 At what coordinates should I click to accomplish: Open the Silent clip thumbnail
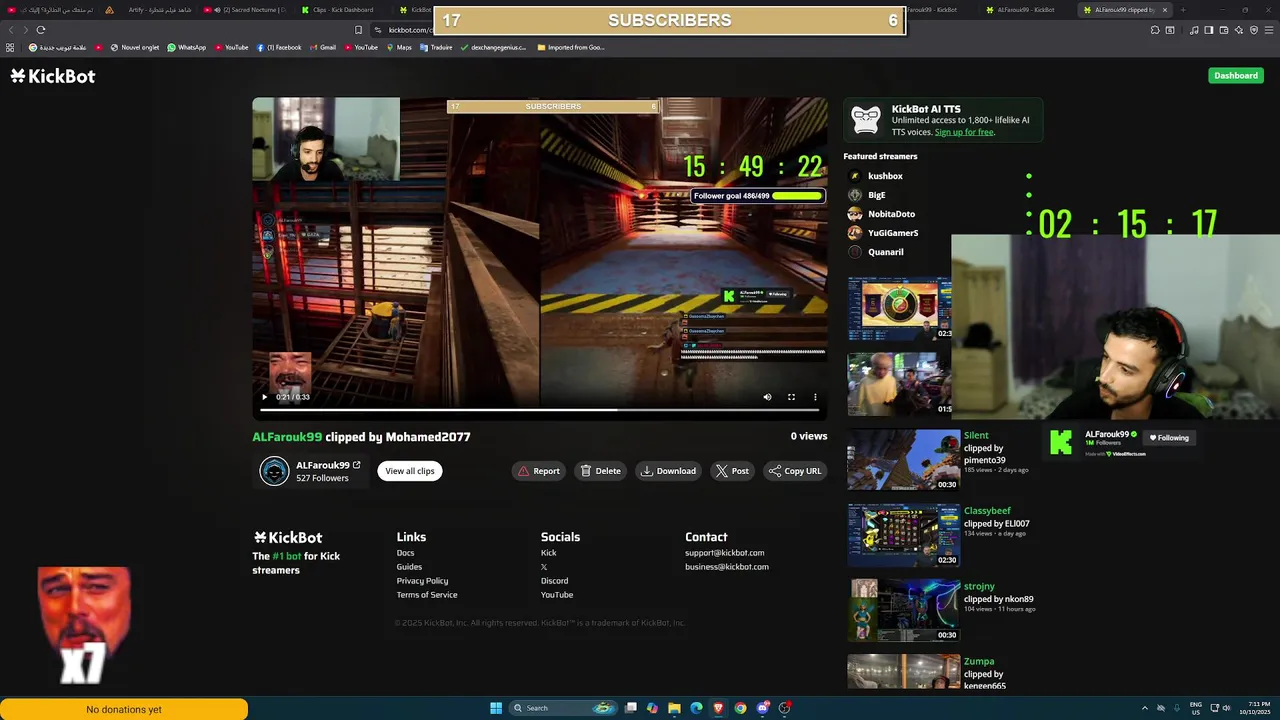(x=903, y=460)
